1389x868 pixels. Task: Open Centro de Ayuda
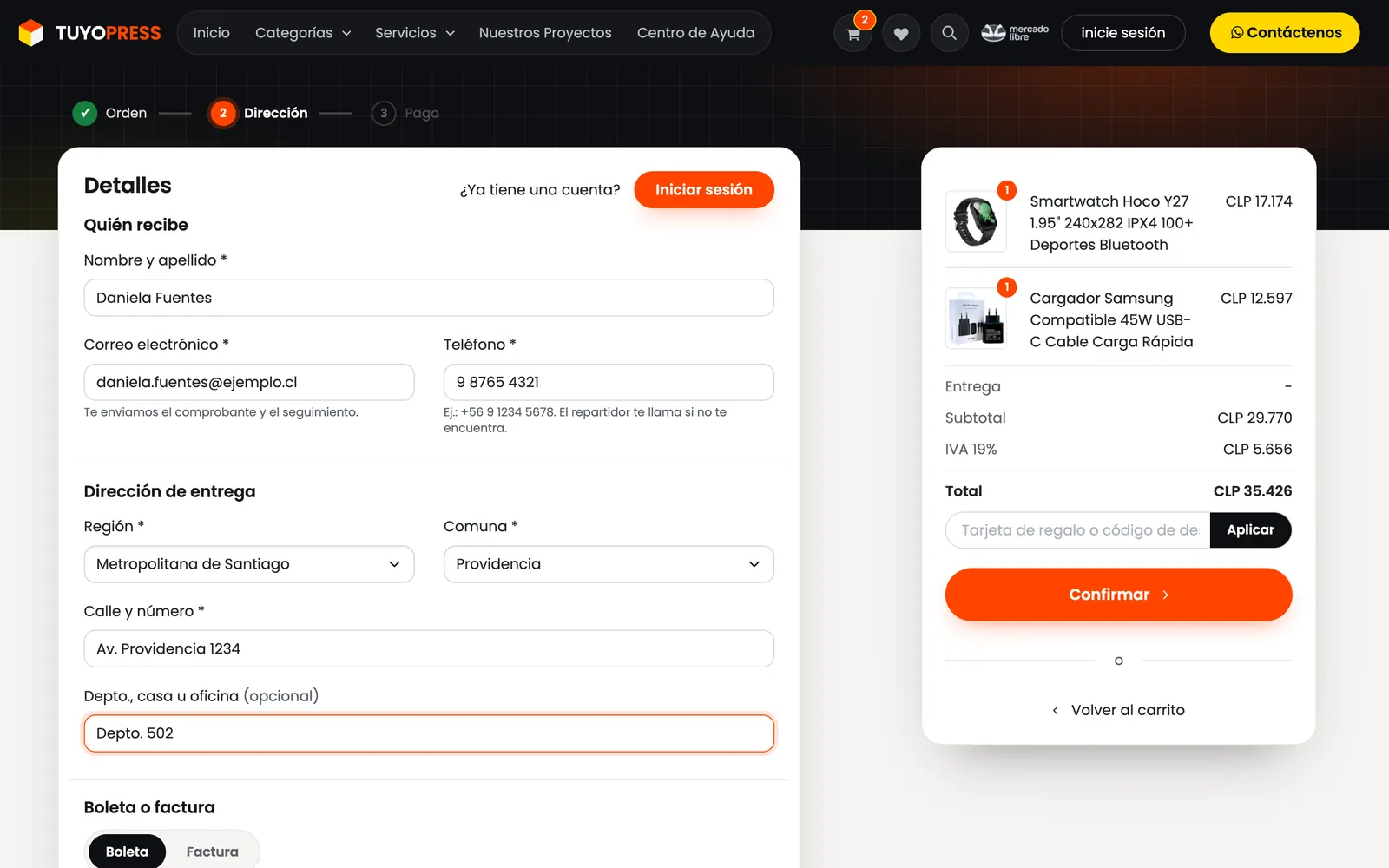(x=695, y=33)
